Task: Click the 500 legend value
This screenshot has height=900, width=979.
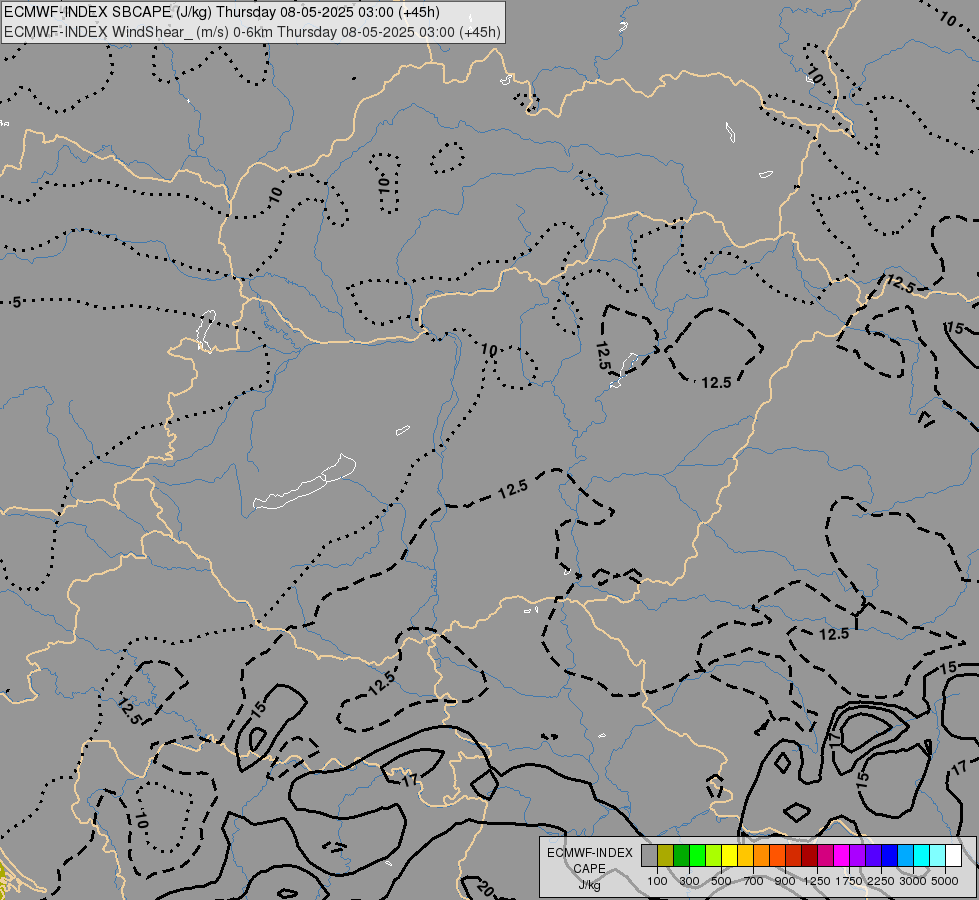Action: click(x=721, y=881)
